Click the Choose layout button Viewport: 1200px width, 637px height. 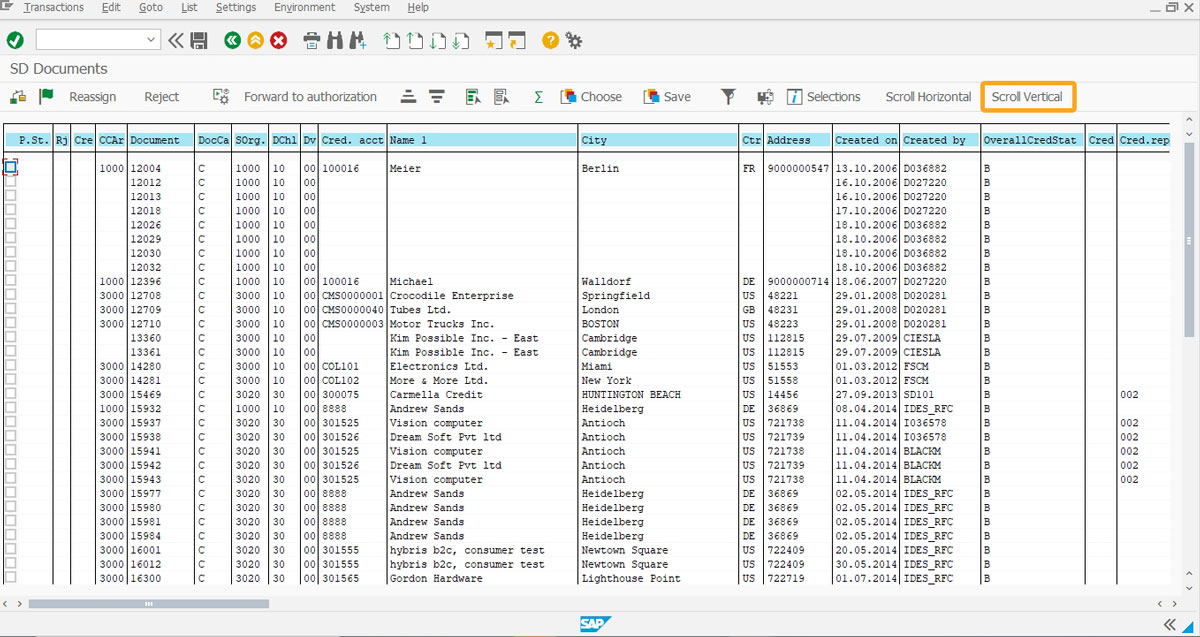tap(591, 97)
